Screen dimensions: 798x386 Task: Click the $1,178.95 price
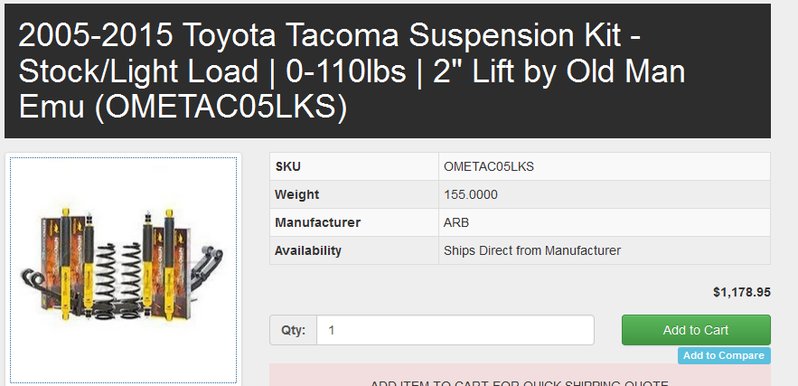tap(742, 292)
